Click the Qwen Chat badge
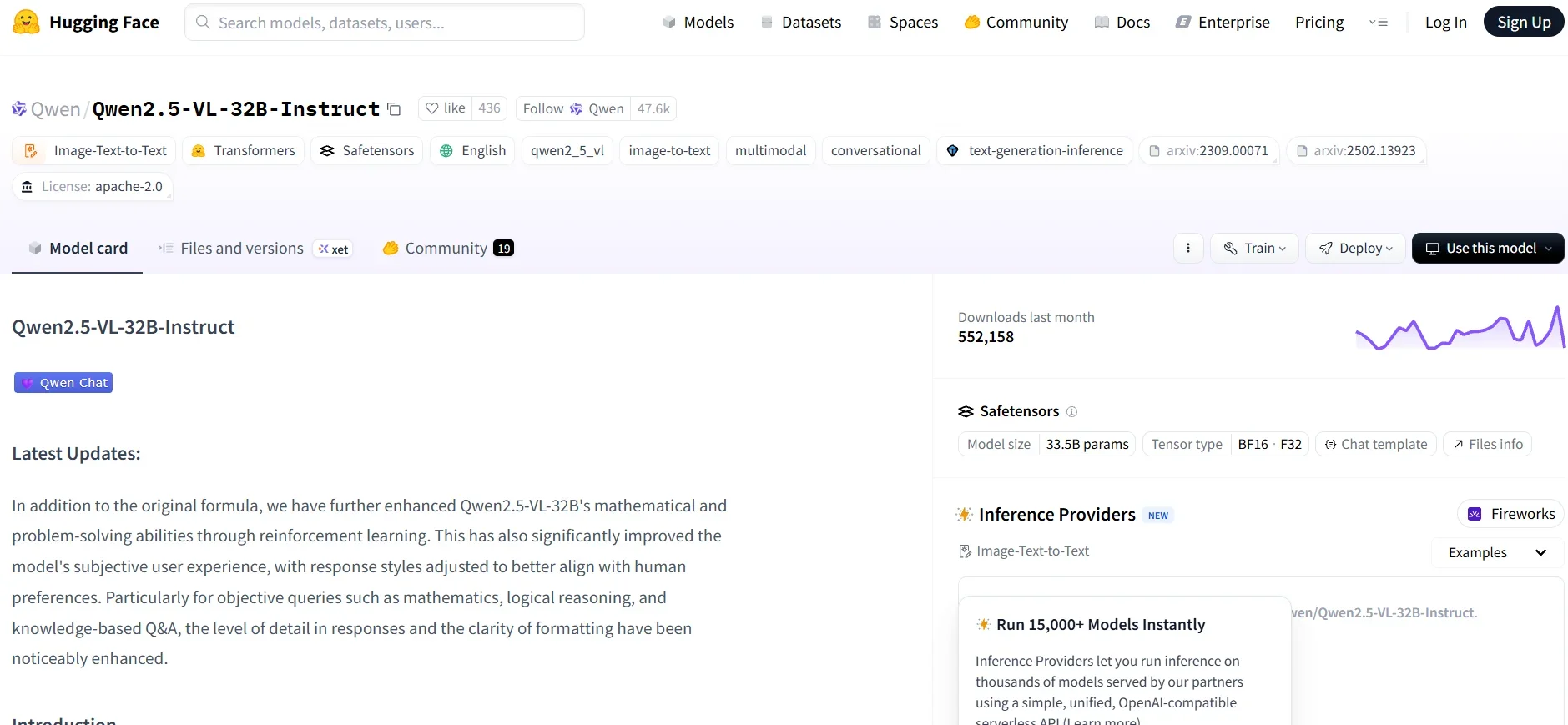1568x725 pixels. 63,383
